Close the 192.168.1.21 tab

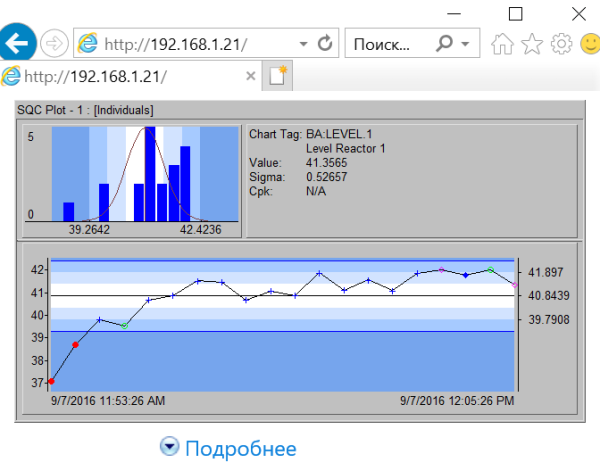[250, 77]
